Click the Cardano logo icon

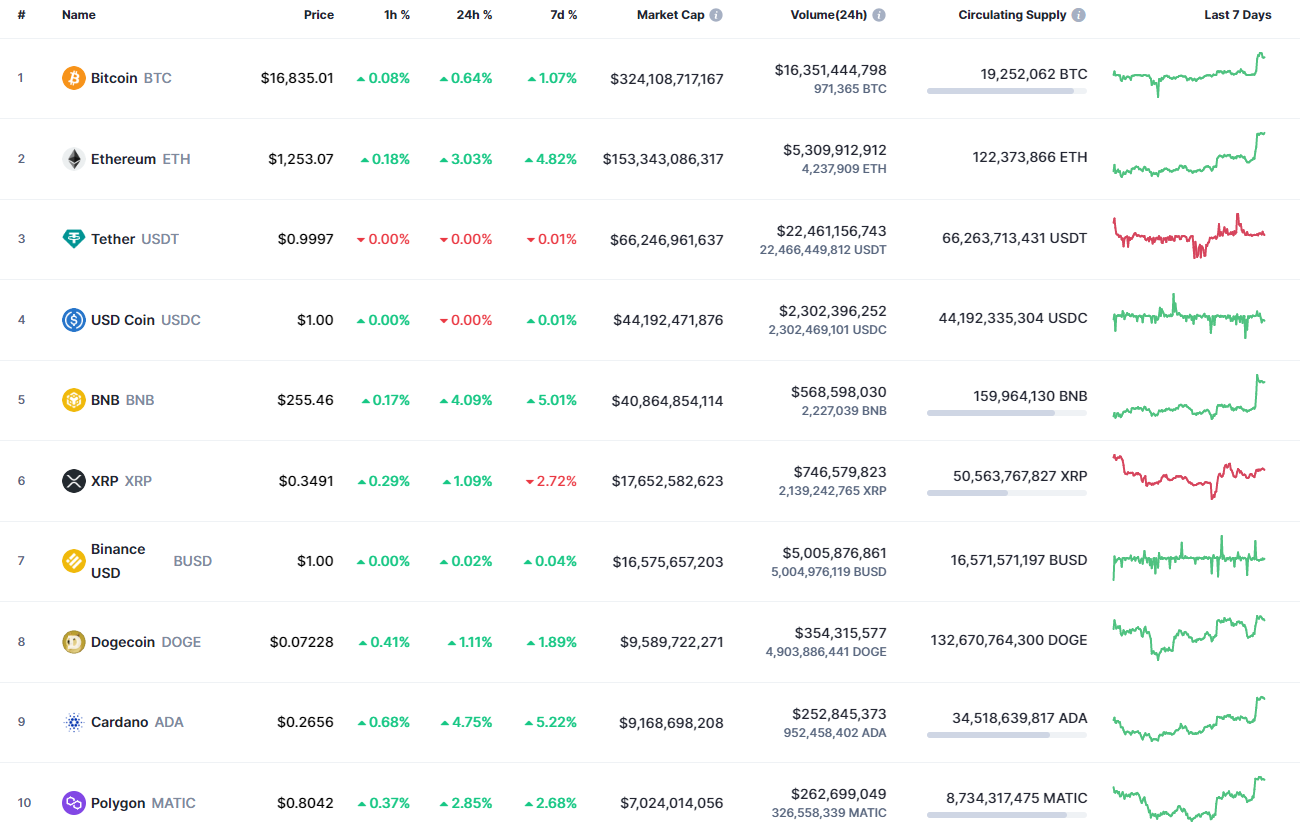[73, 722]
